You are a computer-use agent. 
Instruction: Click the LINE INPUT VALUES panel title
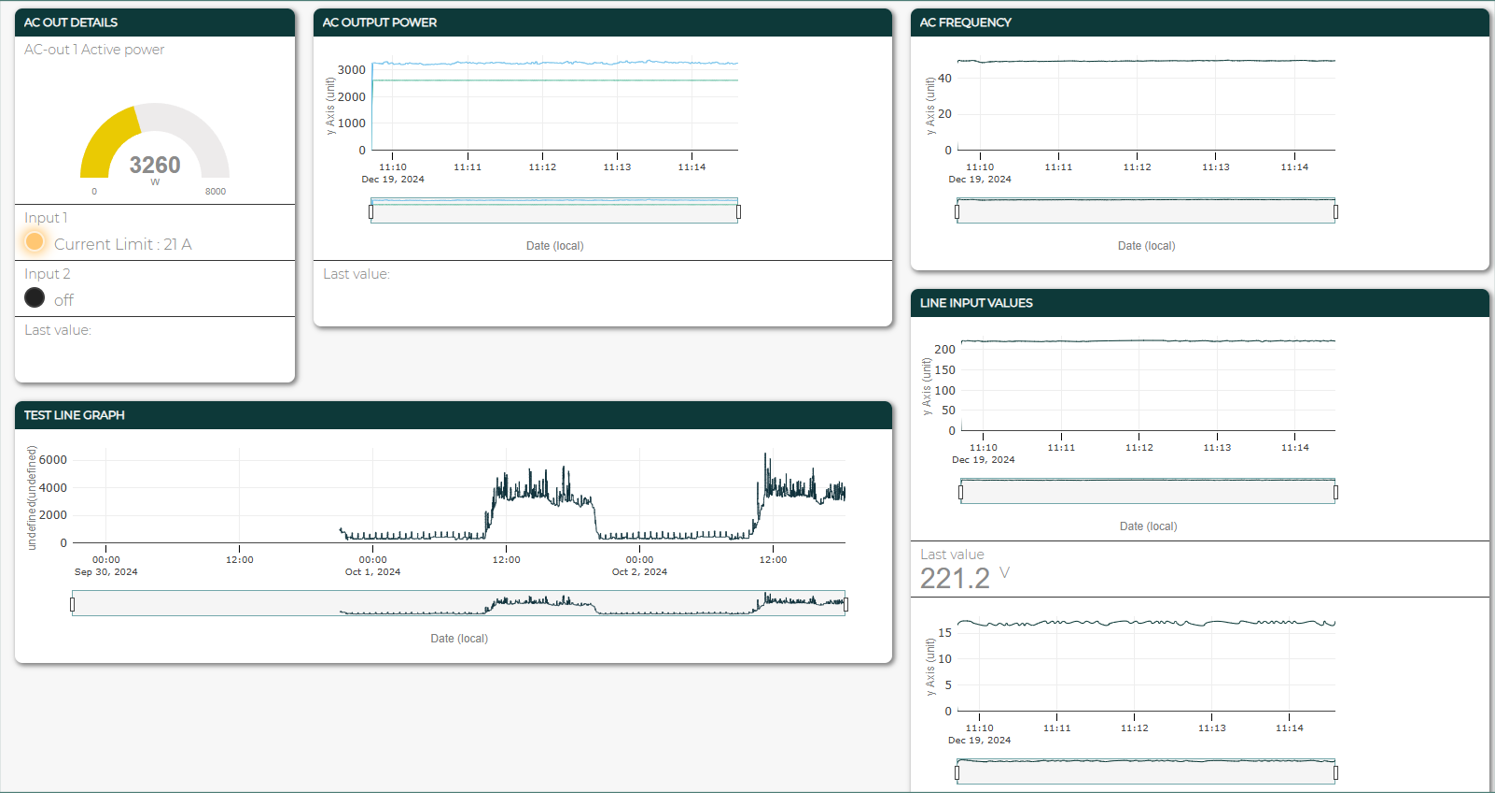976,303
